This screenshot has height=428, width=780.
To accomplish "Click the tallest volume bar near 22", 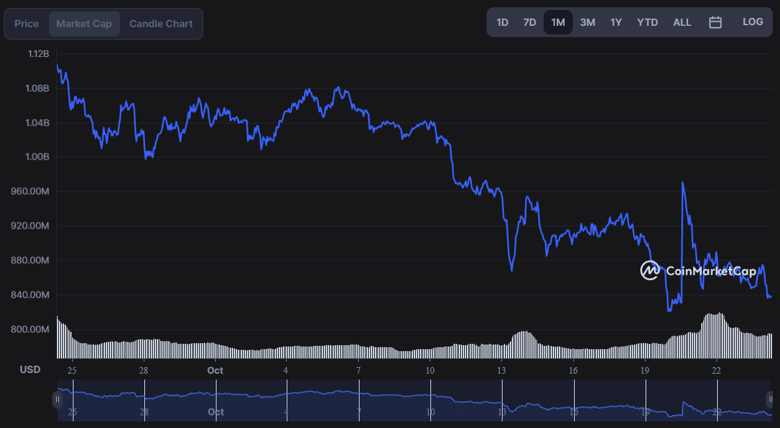I will (714, 335).
